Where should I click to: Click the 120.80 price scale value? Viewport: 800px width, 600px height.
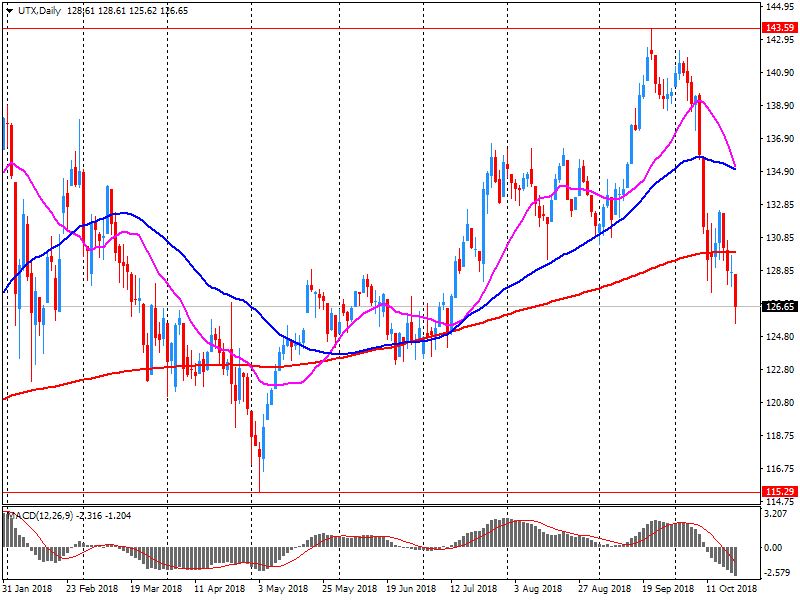point(780,403)
